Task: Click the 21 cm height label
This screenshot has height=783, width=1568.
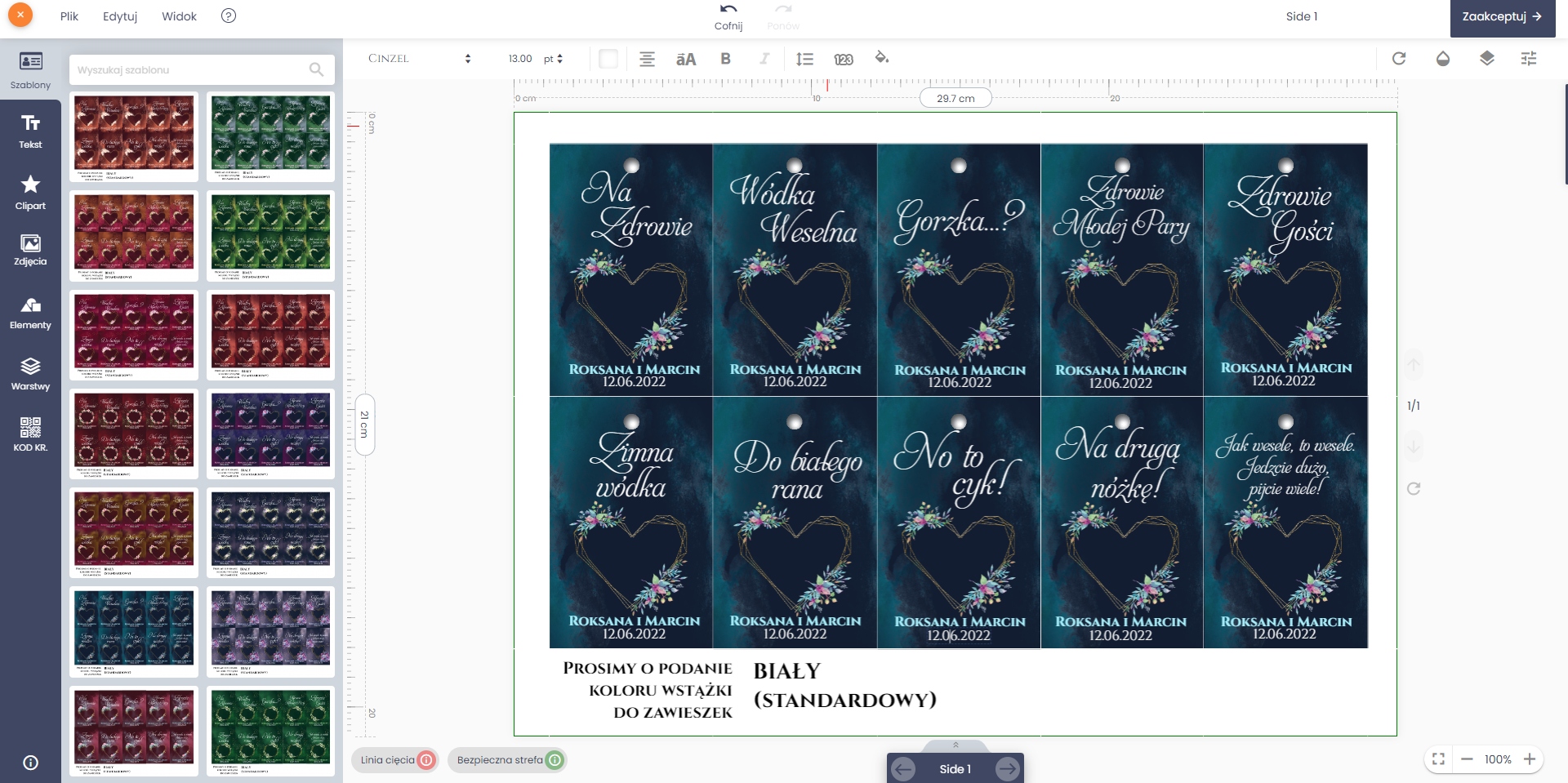Action: [x=364, y=425]
